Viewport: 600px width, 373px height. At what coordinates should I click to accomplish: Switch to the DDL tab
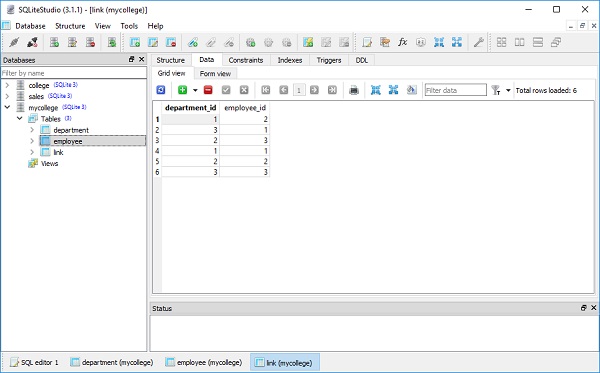362,60
